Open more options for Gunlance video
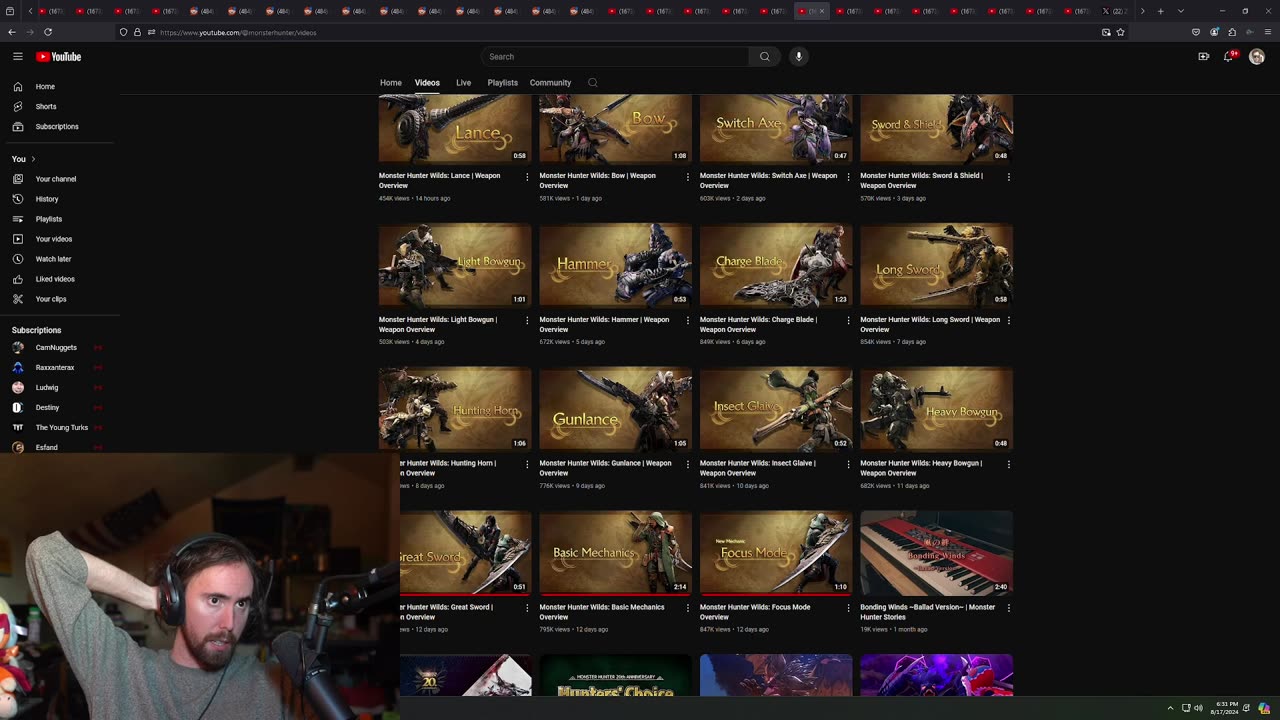The image size is (1280, 720). (687, 464)
